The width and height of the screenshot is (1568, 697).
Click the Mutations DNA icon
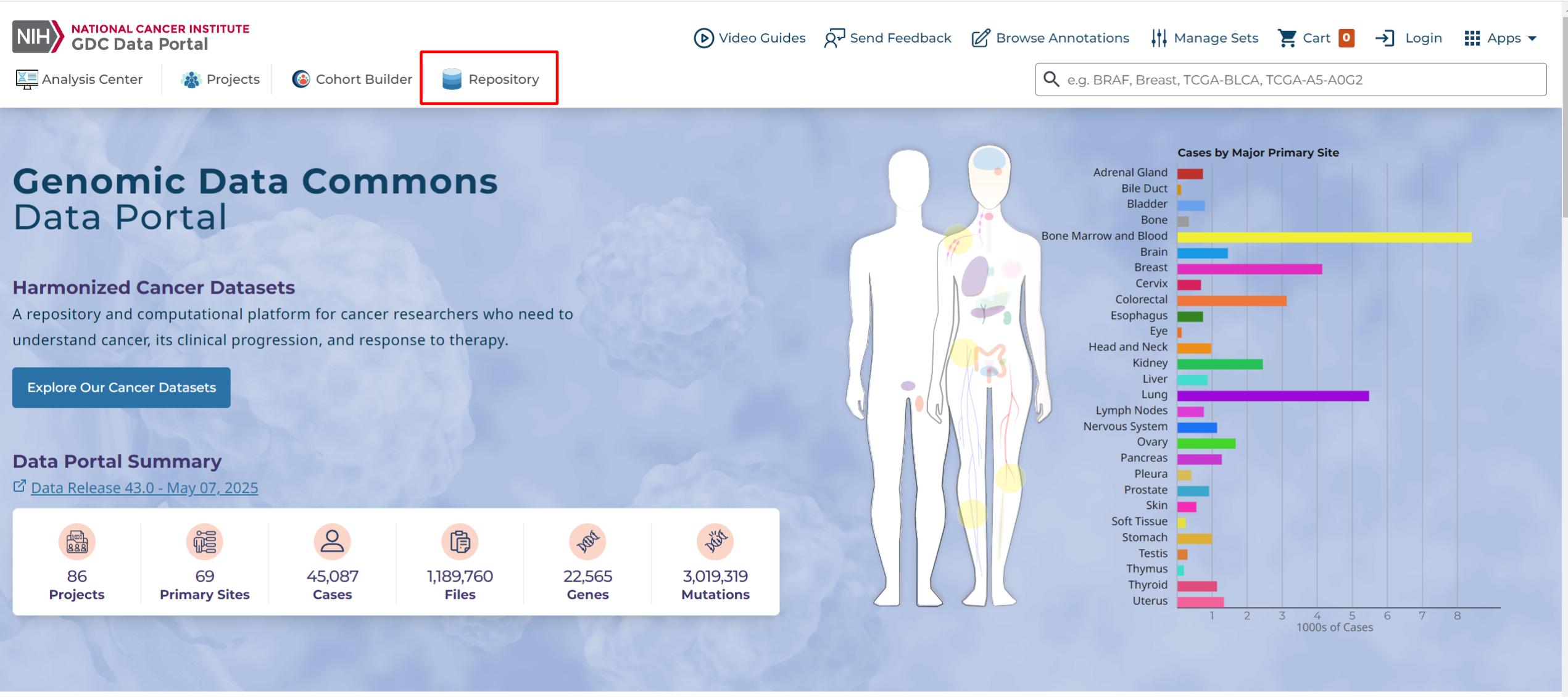715,542
